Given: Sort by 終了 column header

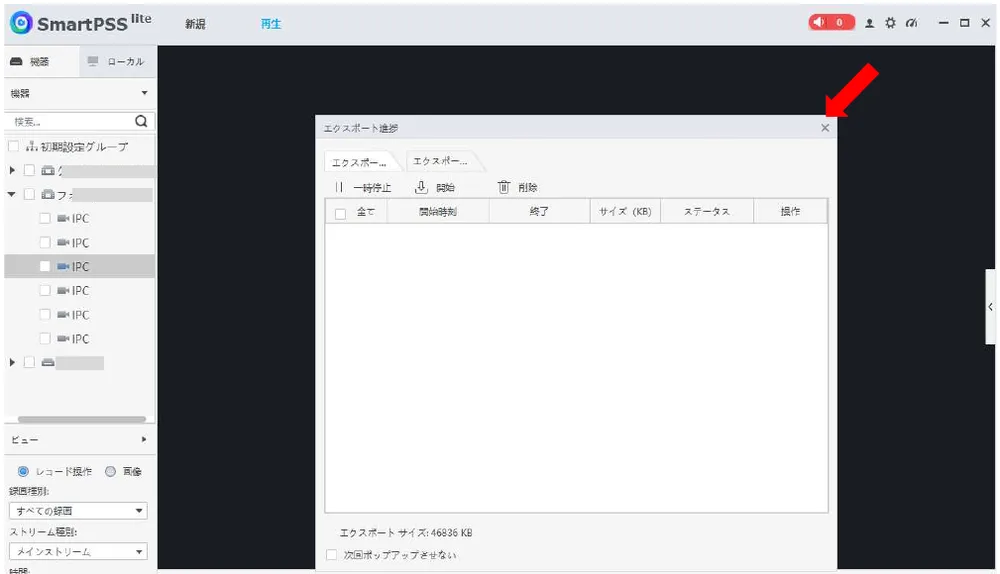Looking at the screenshot, I should pyautogui.click(x=540, y=211).
